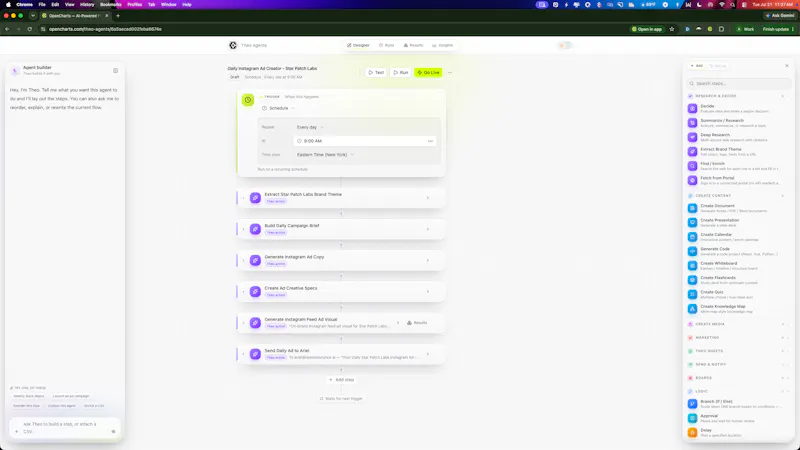Click the Open in app button
Screen dimensions: 800x450
coord(647,29)
